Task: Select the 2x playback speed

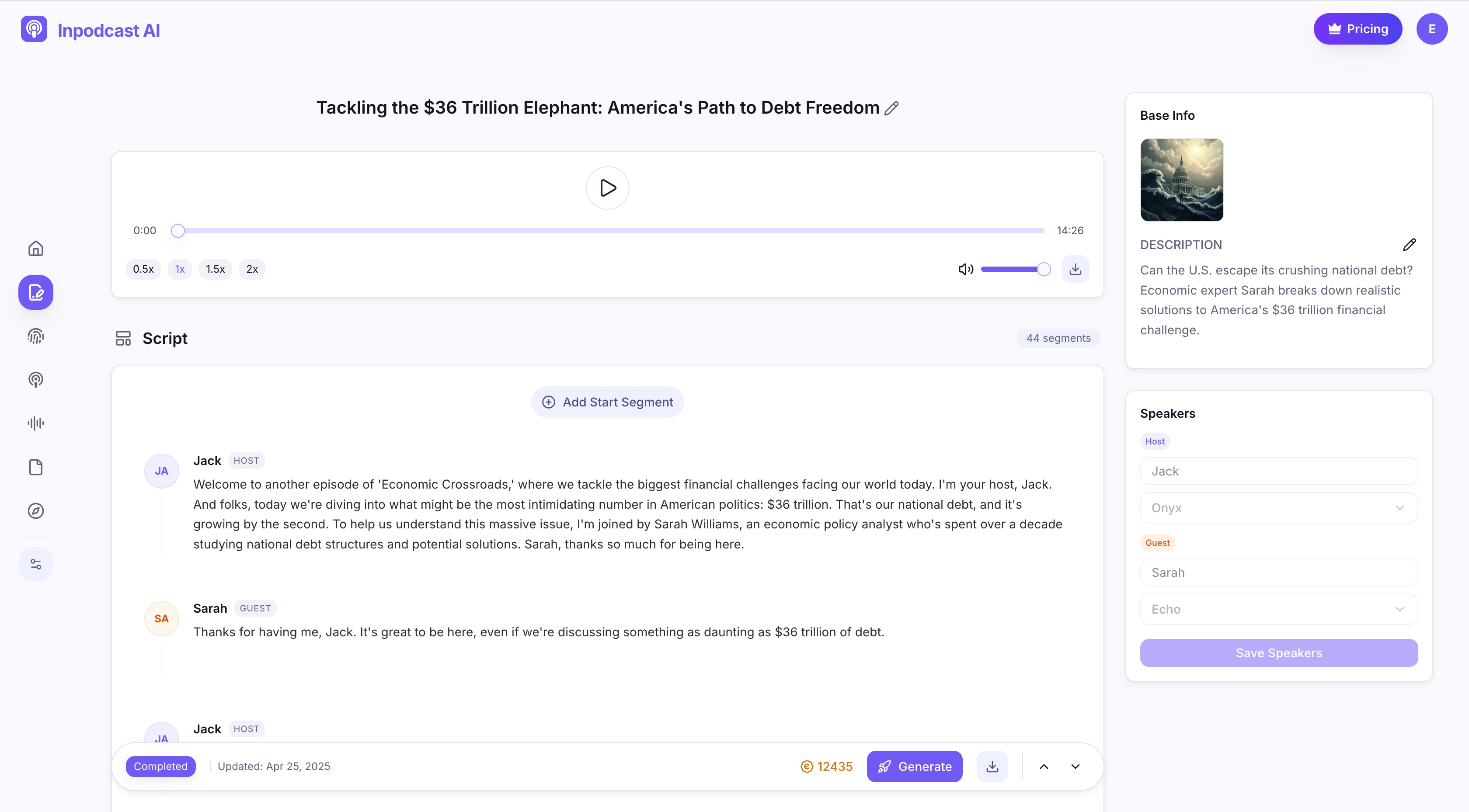Action: coord(251,269)
